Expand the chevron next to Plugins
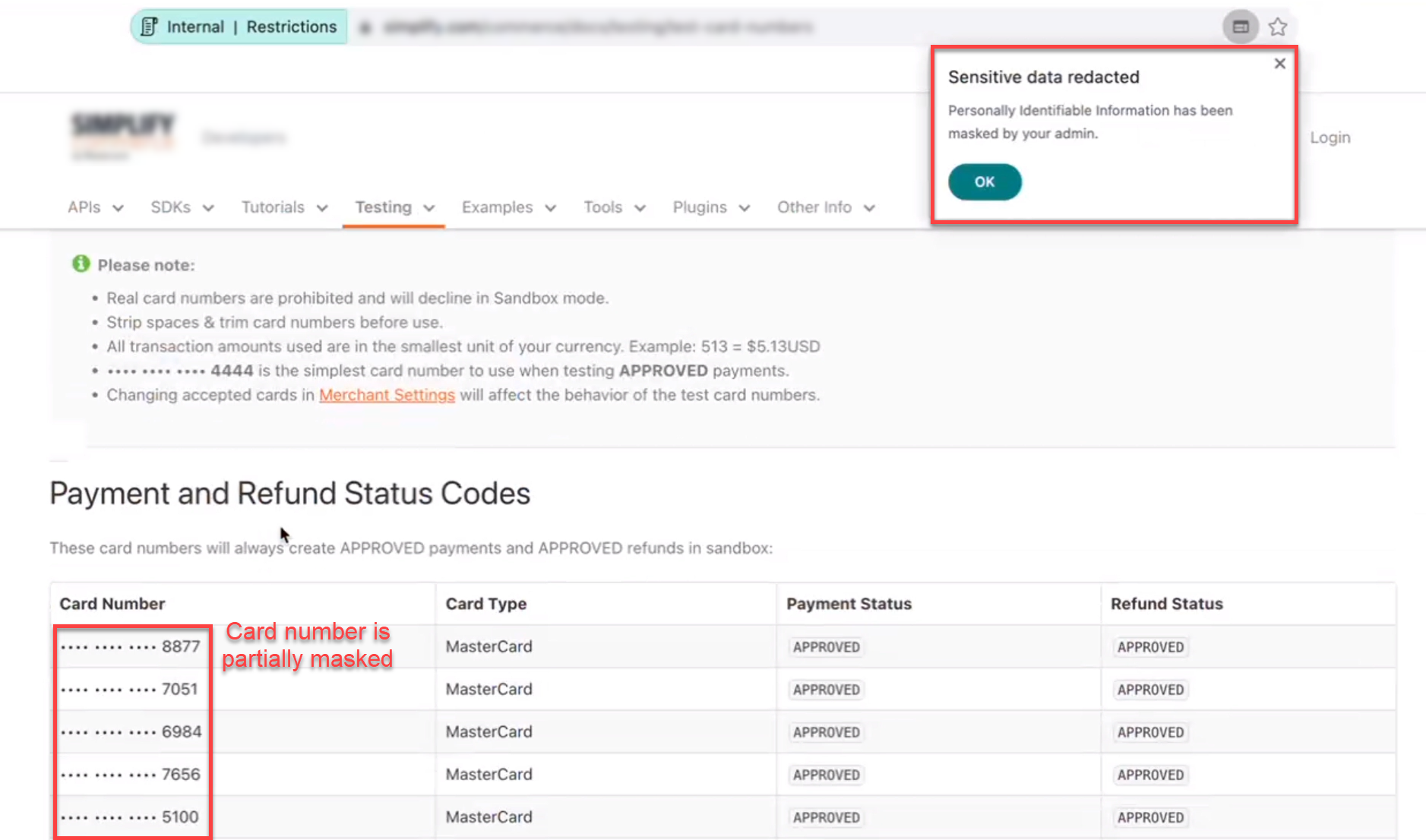Image resolution: width=1426 pixels, height=840 pixels. tap(745, 208)
